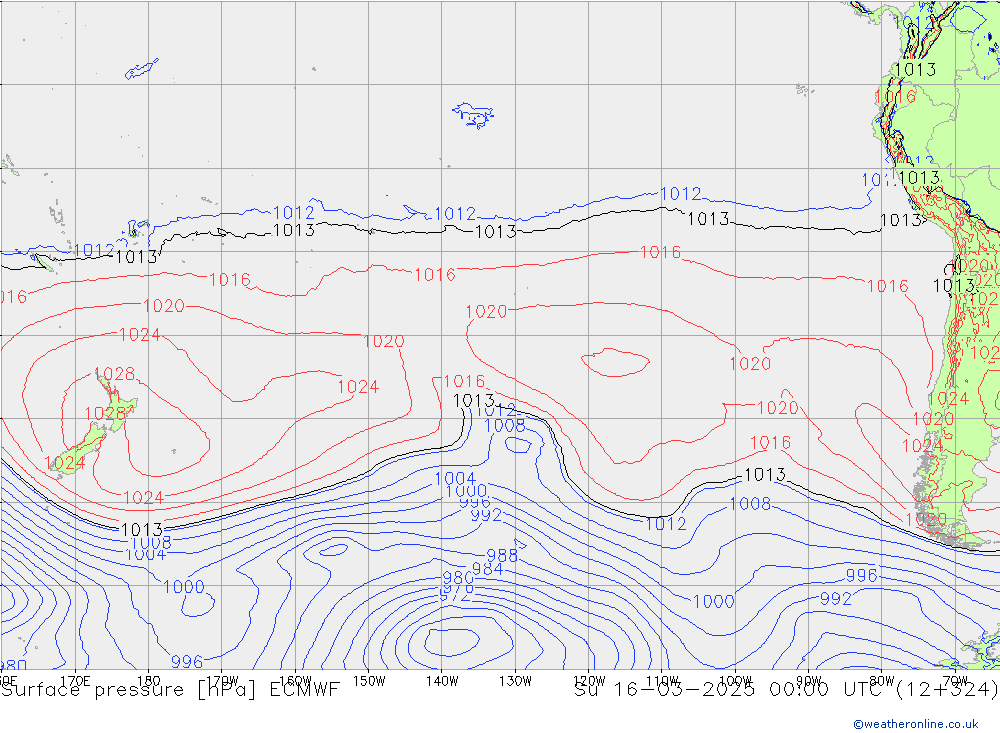
Task: Click the 150W longitude axis label
Action: point(369,681)
